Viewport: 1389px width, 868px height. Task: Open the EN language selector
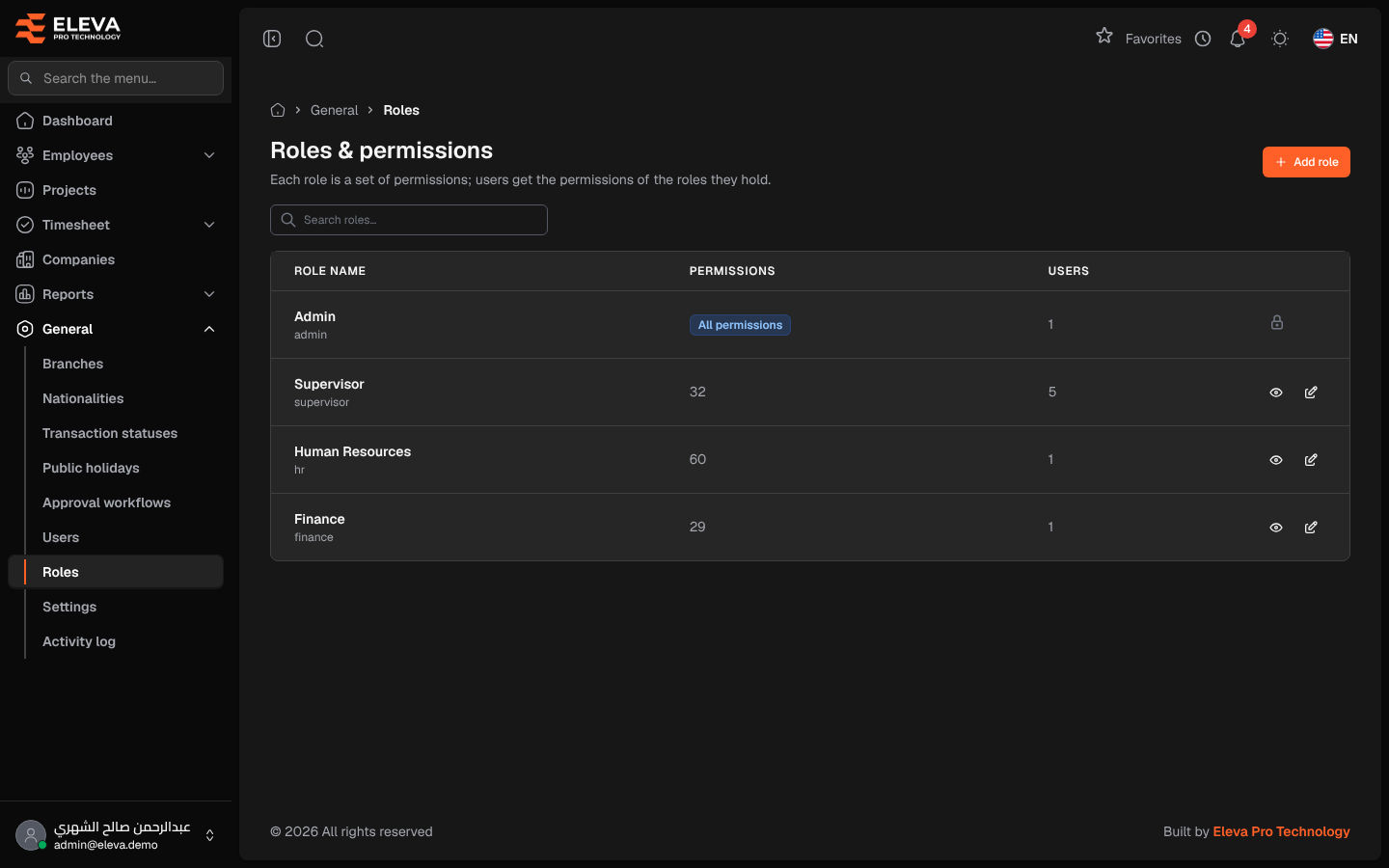(1336, 39)
